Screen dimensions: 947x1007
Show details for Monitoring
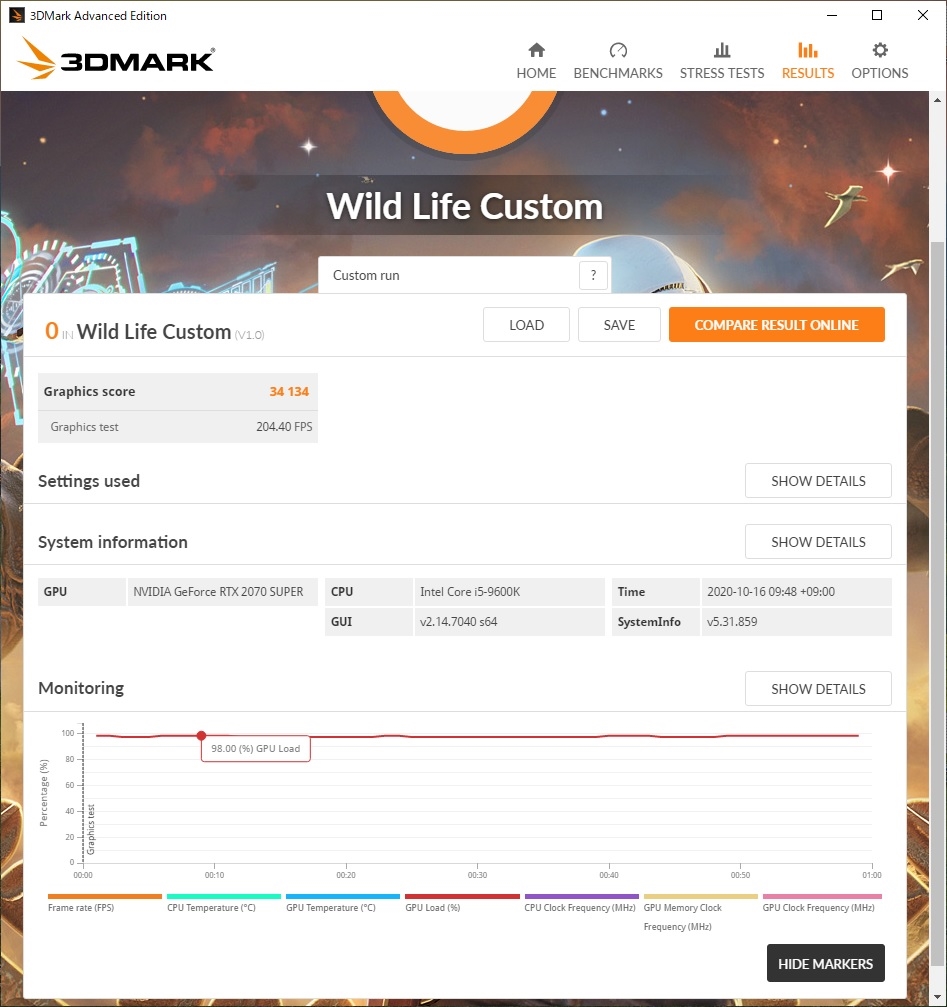point(818,689)
